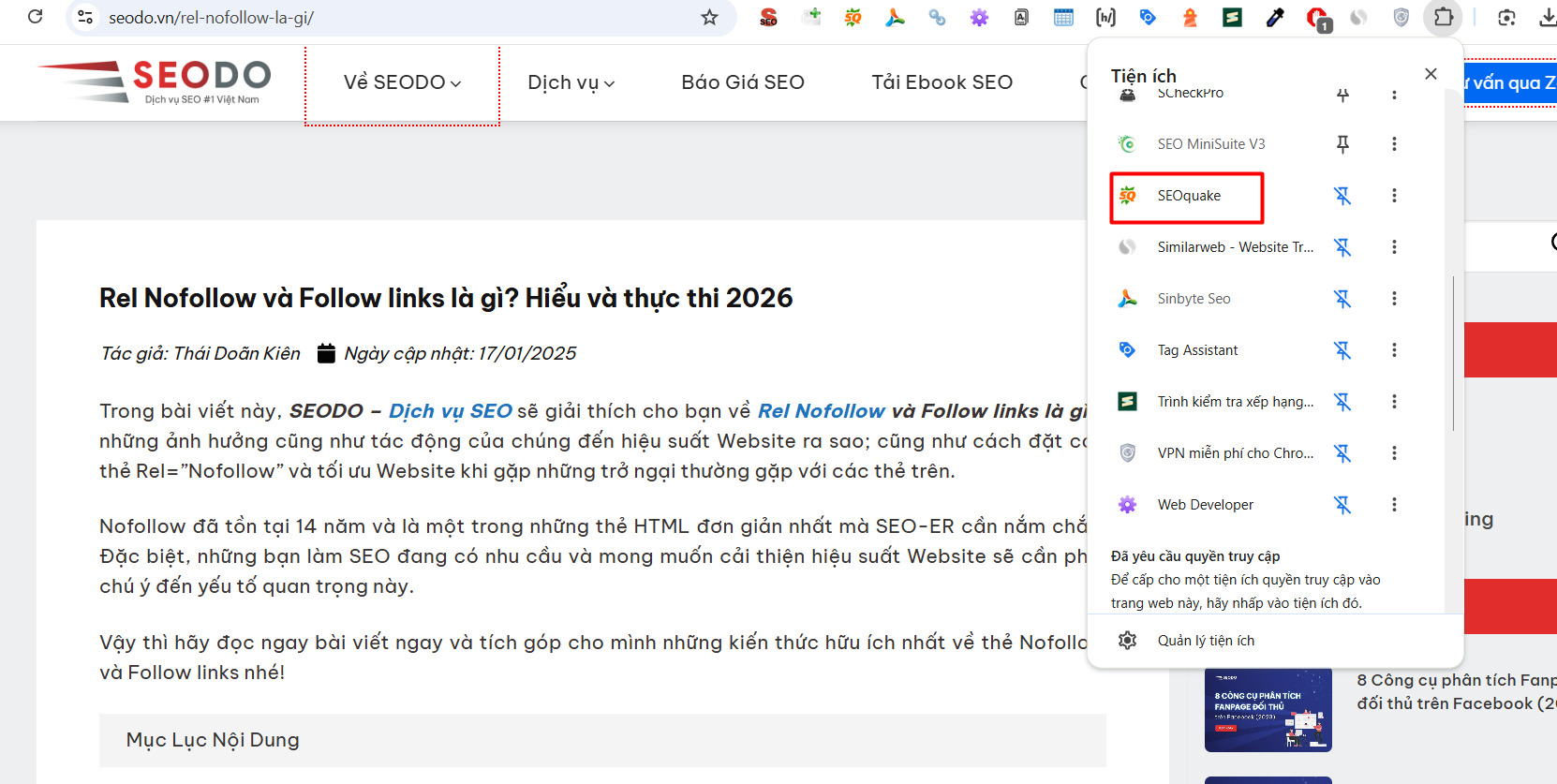
Task: Open more options for VPN miễn phí
Action: (1394, 453)
